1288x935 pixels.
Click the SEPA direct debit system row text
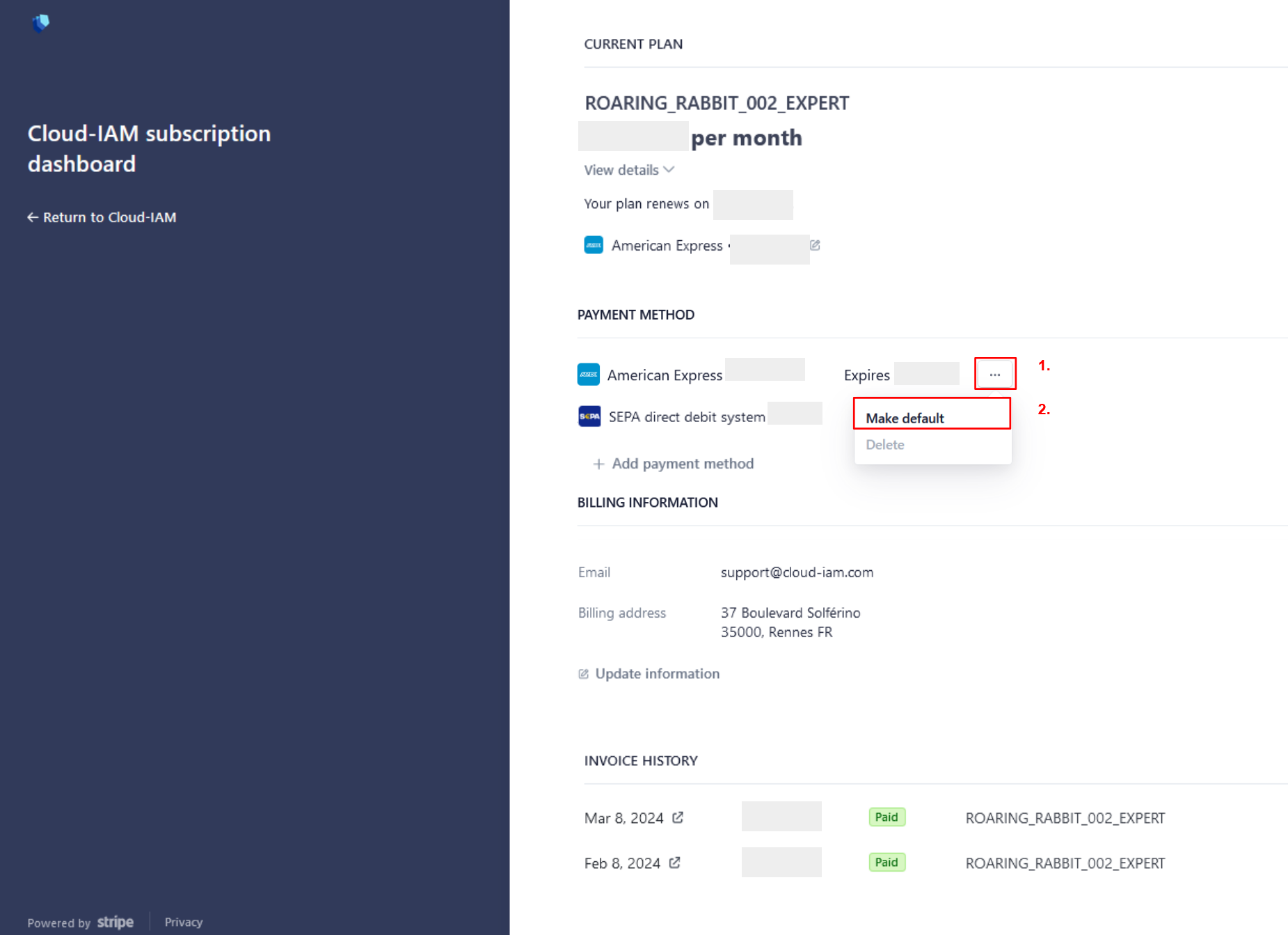[x=687, y=416]
